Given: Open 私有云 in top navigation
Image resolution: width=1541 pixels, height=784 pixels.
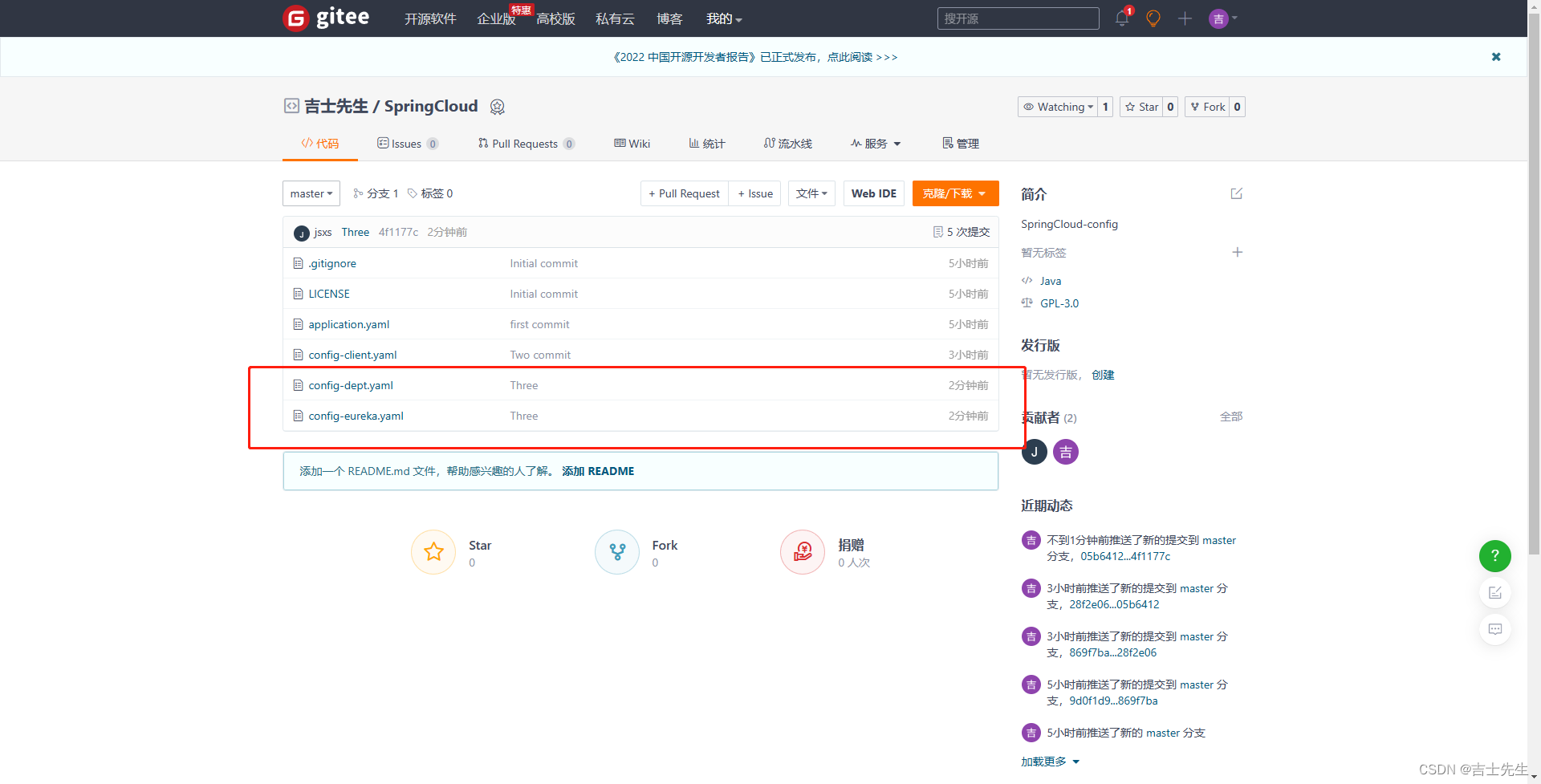Looking at the screenshot, I should (615, 18).
